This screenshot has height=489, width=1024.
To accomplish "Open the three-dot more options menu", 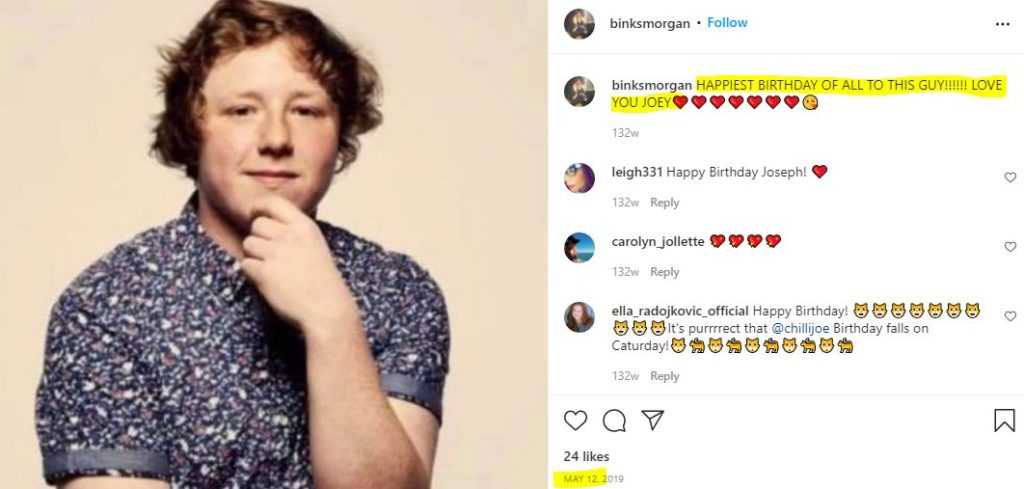I will click(x=1002, y=24).
